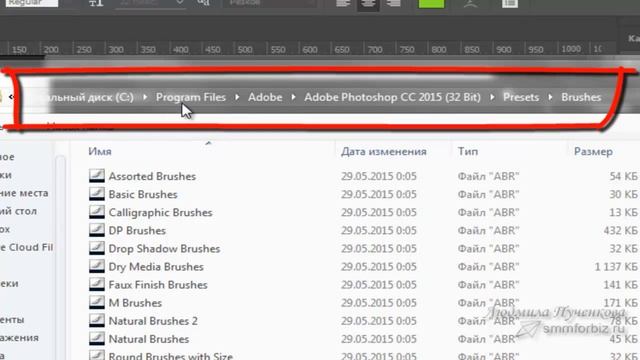Open the Regular font style dropdown
640x360 pixels.
32,3
